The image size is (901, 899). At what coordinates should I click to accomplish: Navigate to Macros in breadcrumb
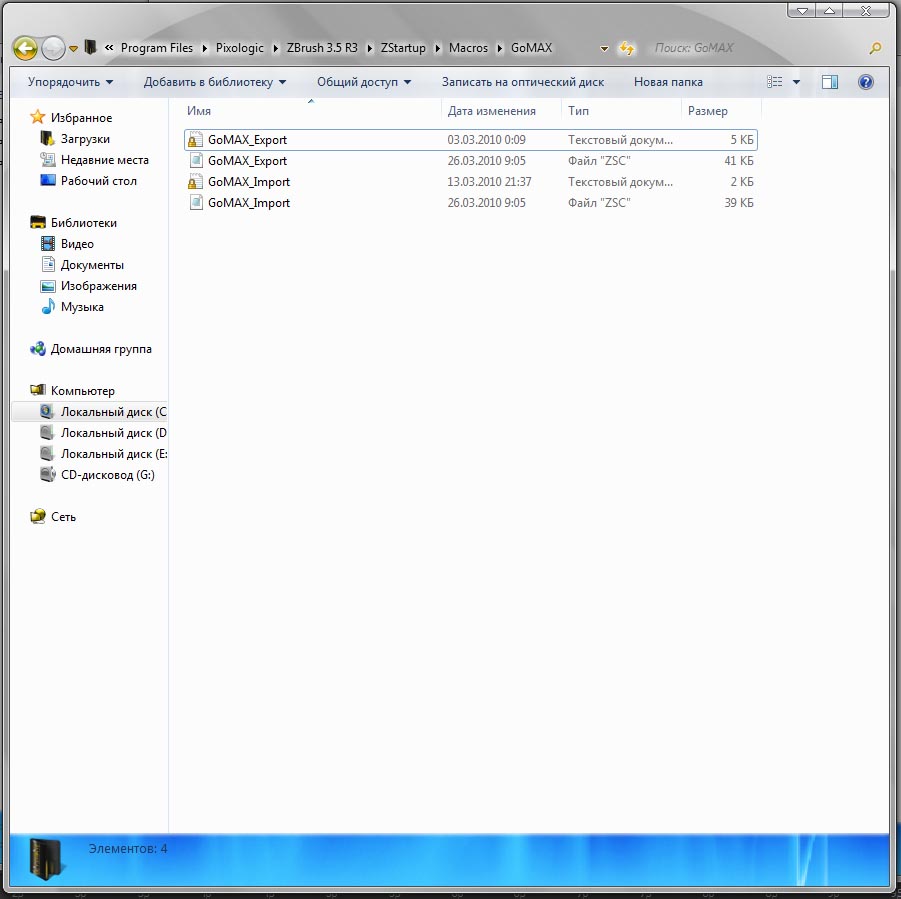pos(468,48)
